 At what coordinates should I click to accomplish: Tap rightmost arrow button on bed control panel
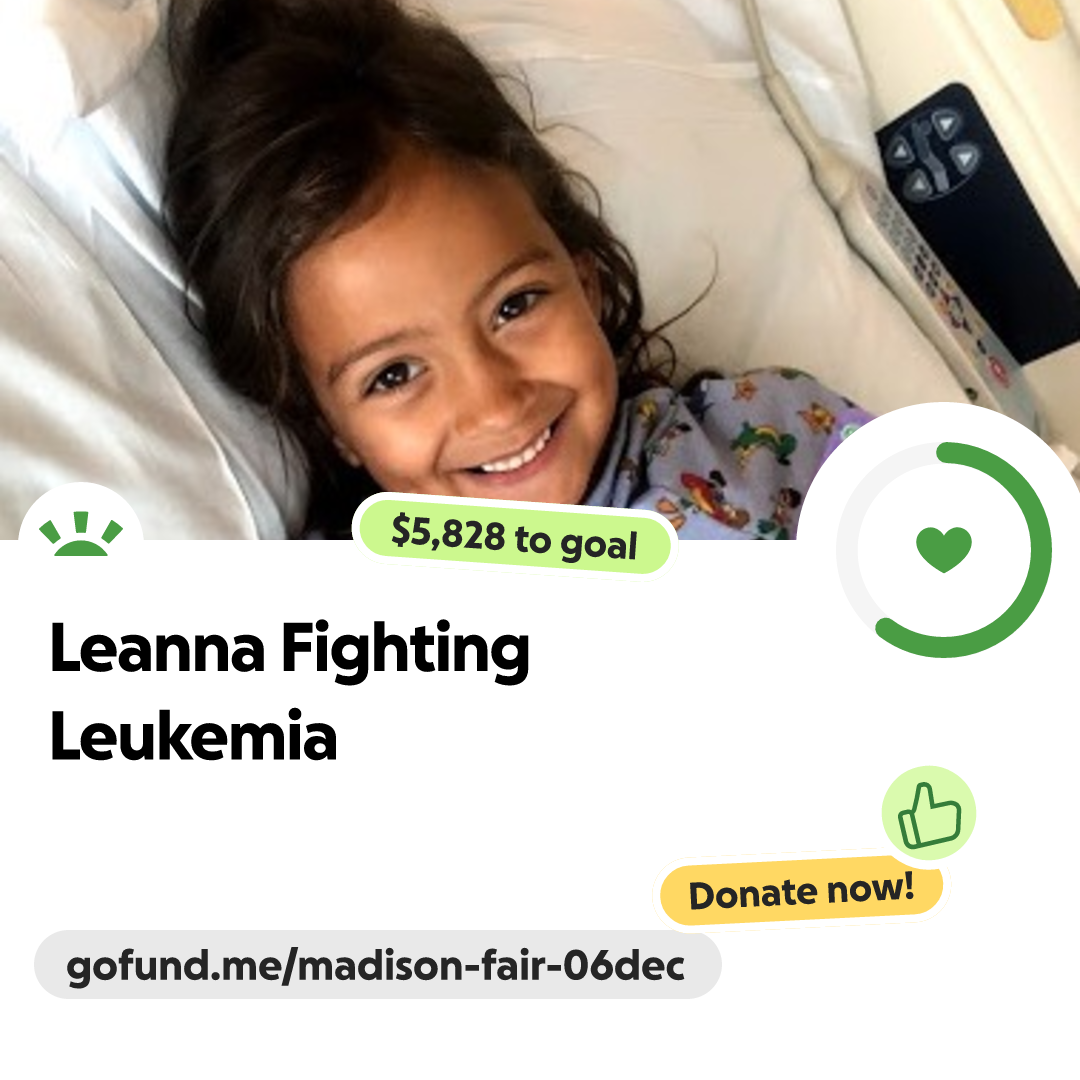[965, 159]
